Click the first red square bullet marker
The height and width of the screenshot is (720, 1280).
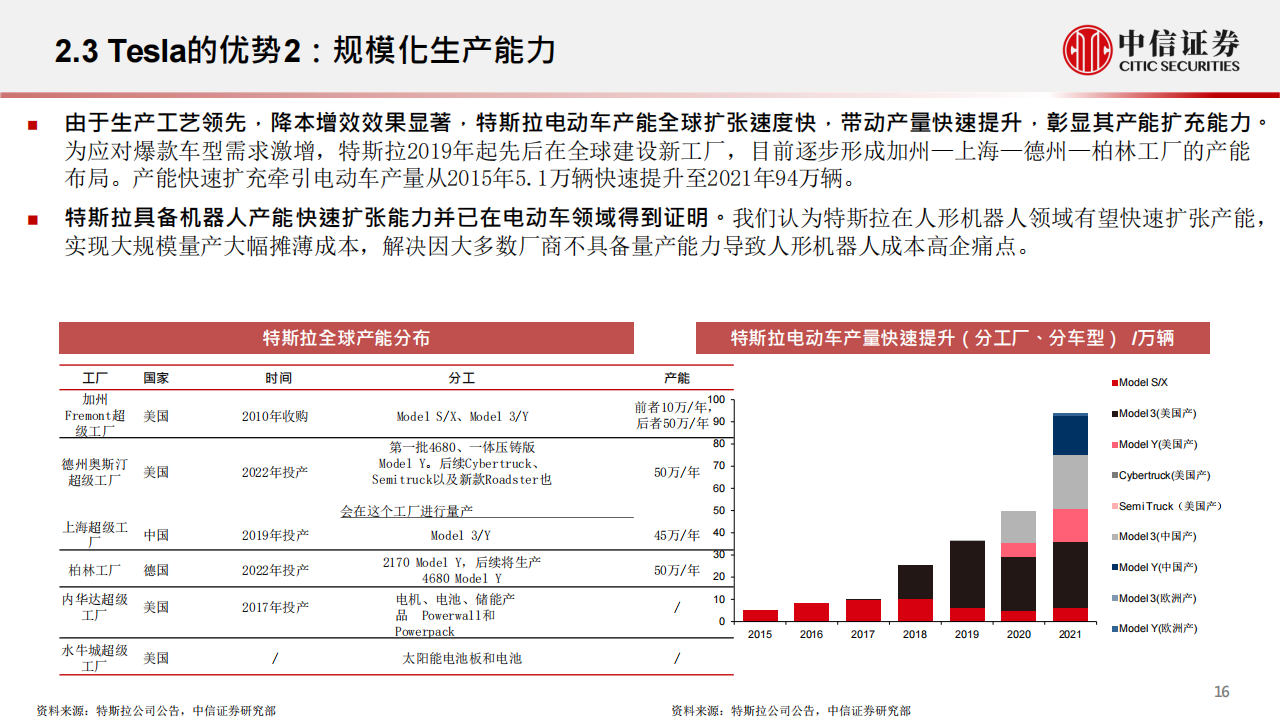tap(33, 125)
